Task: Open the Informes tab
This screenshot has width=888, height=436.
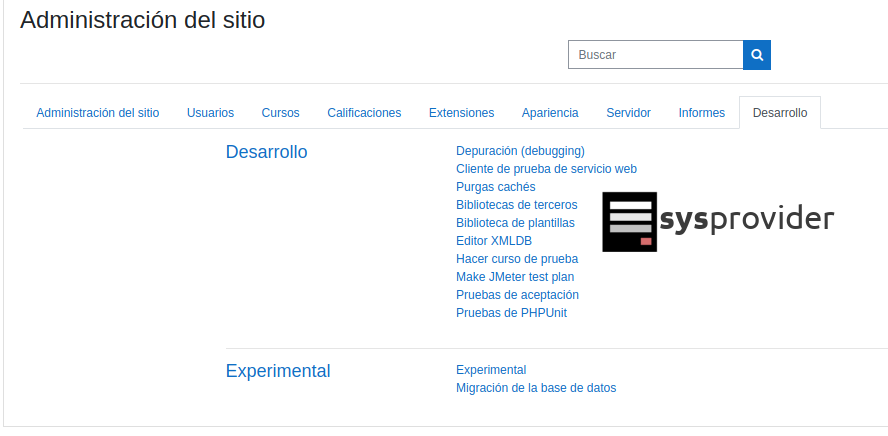Action: (701, 113)
